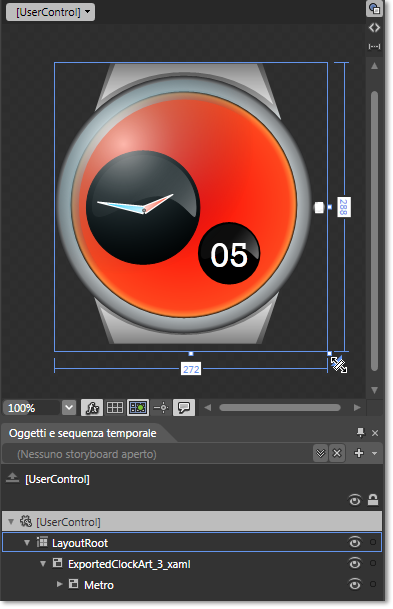Click the bottom-center resize handle
The image size is (393, 609).
tap(191, 353)
